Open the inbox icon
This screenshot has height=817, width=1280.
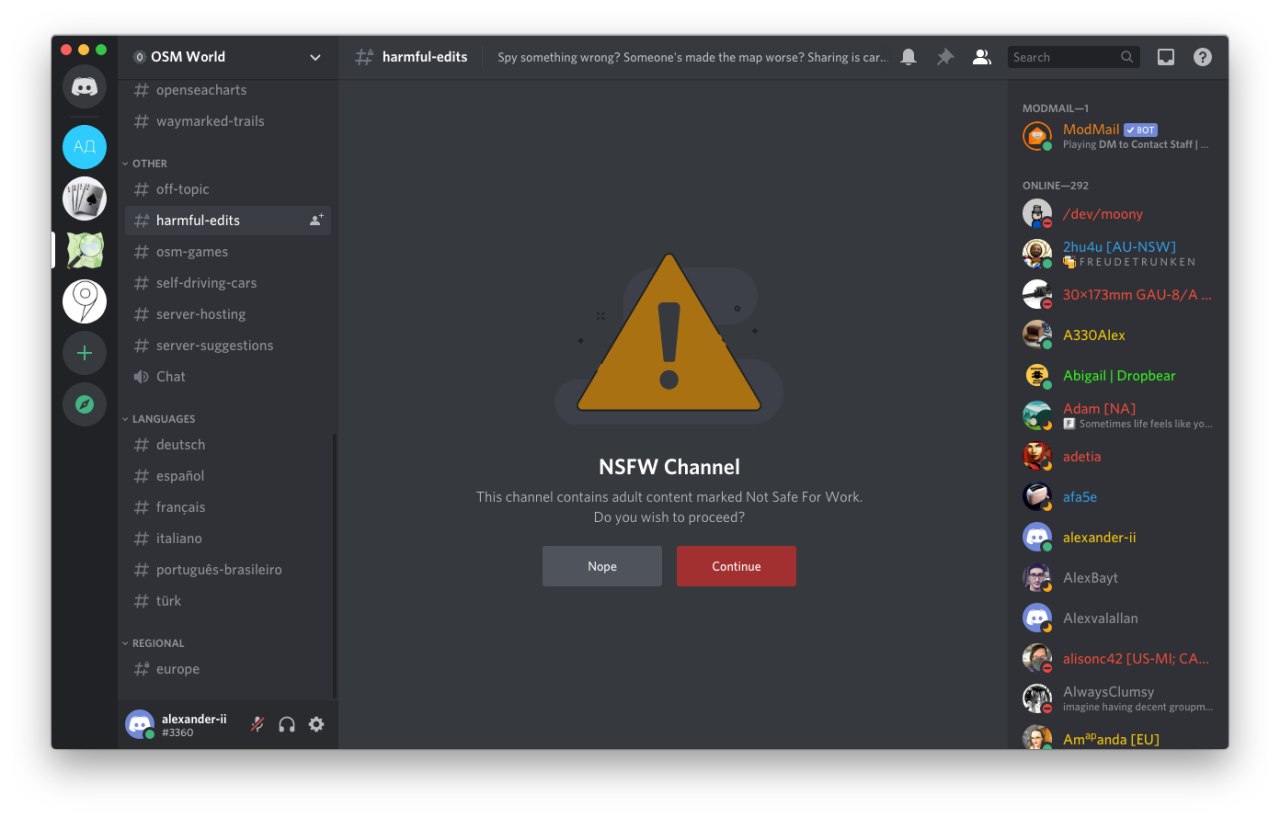[1166, 57]
